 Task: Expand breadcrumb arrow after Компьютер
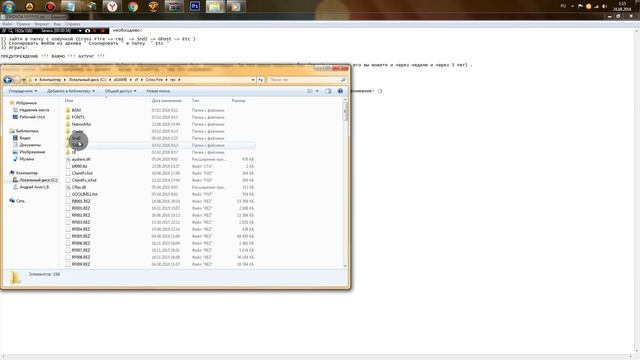pos(64,80)
